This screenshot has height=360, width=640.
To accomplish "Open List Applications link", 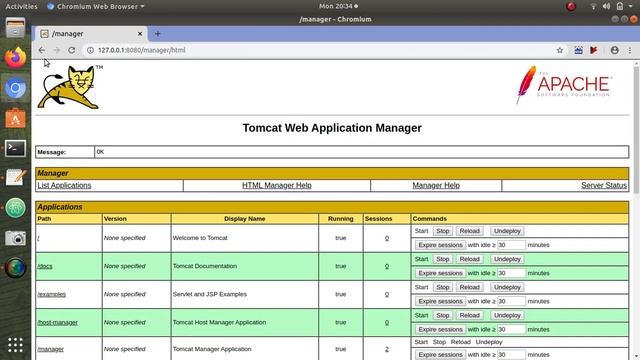I will [x=64, y=185].
